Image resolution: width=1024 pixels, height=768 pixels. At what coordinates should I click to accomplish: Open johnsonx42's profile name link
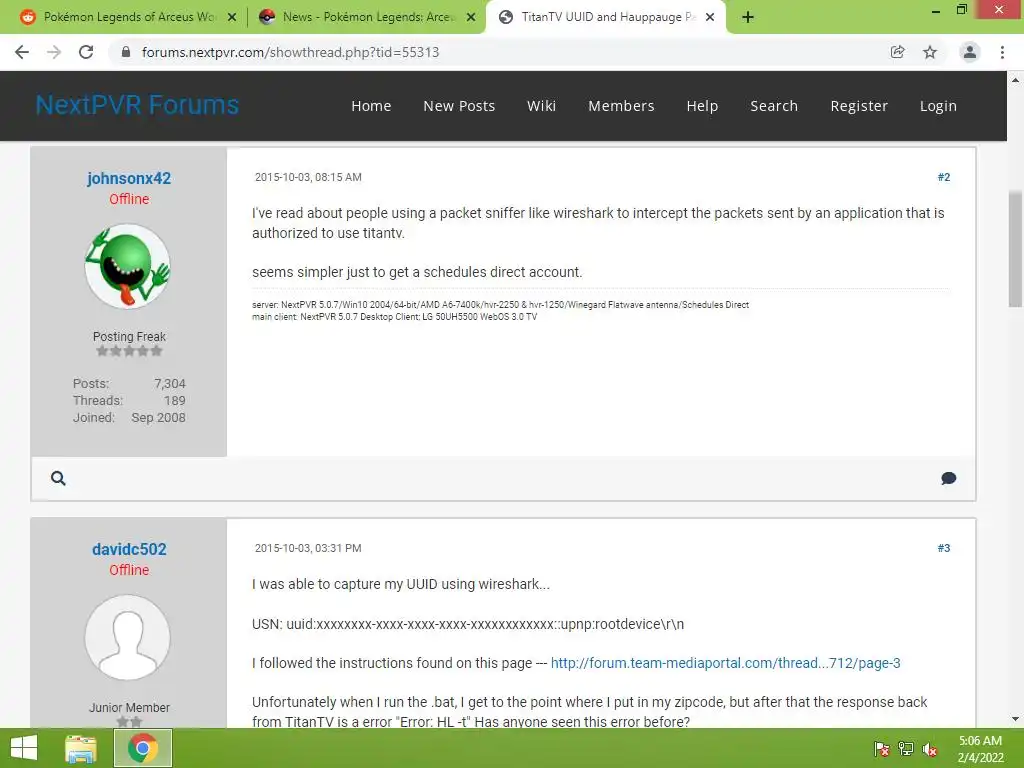coord(129,178)
